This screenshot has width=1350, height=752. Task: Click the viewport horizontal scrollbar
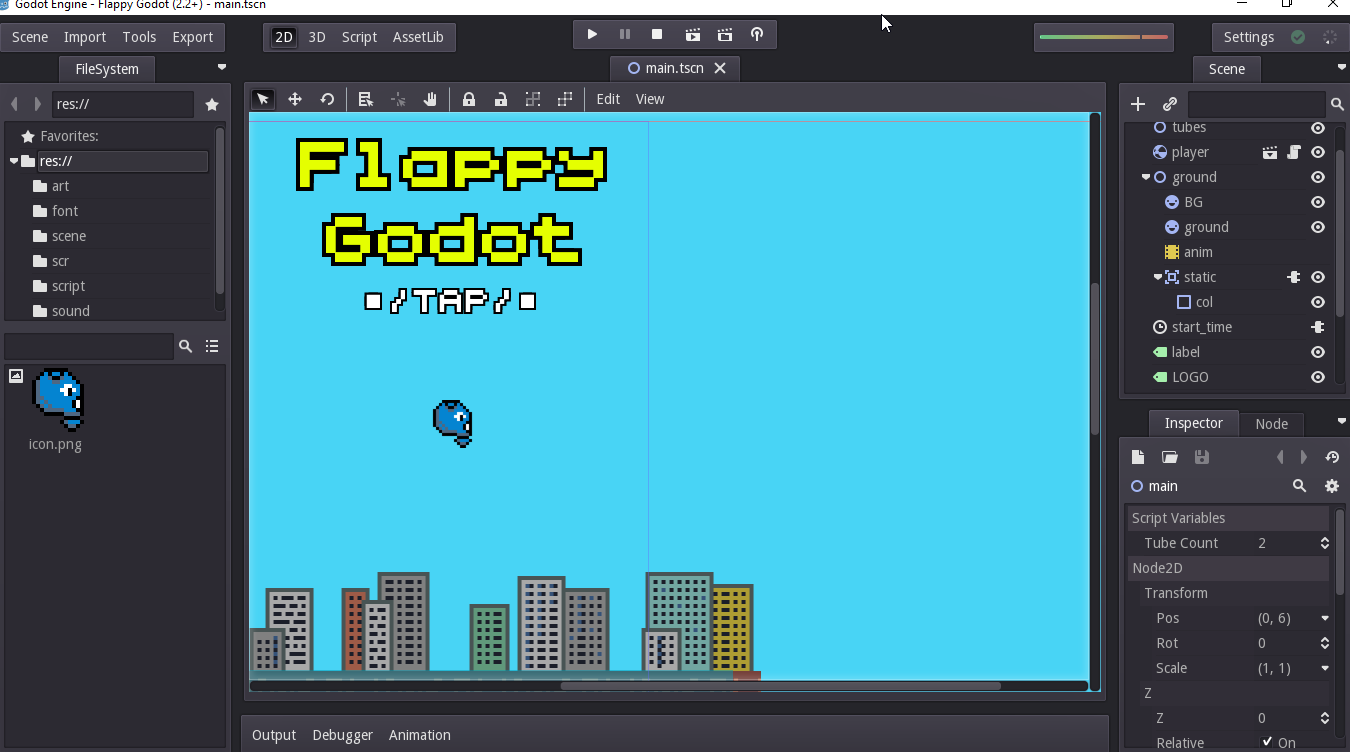pos(780,686)
